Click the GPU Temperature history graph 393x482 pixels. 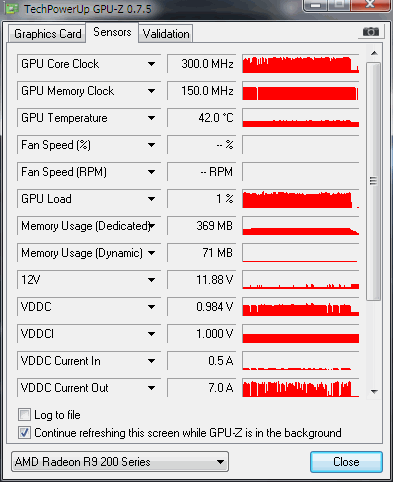point(301,118)
